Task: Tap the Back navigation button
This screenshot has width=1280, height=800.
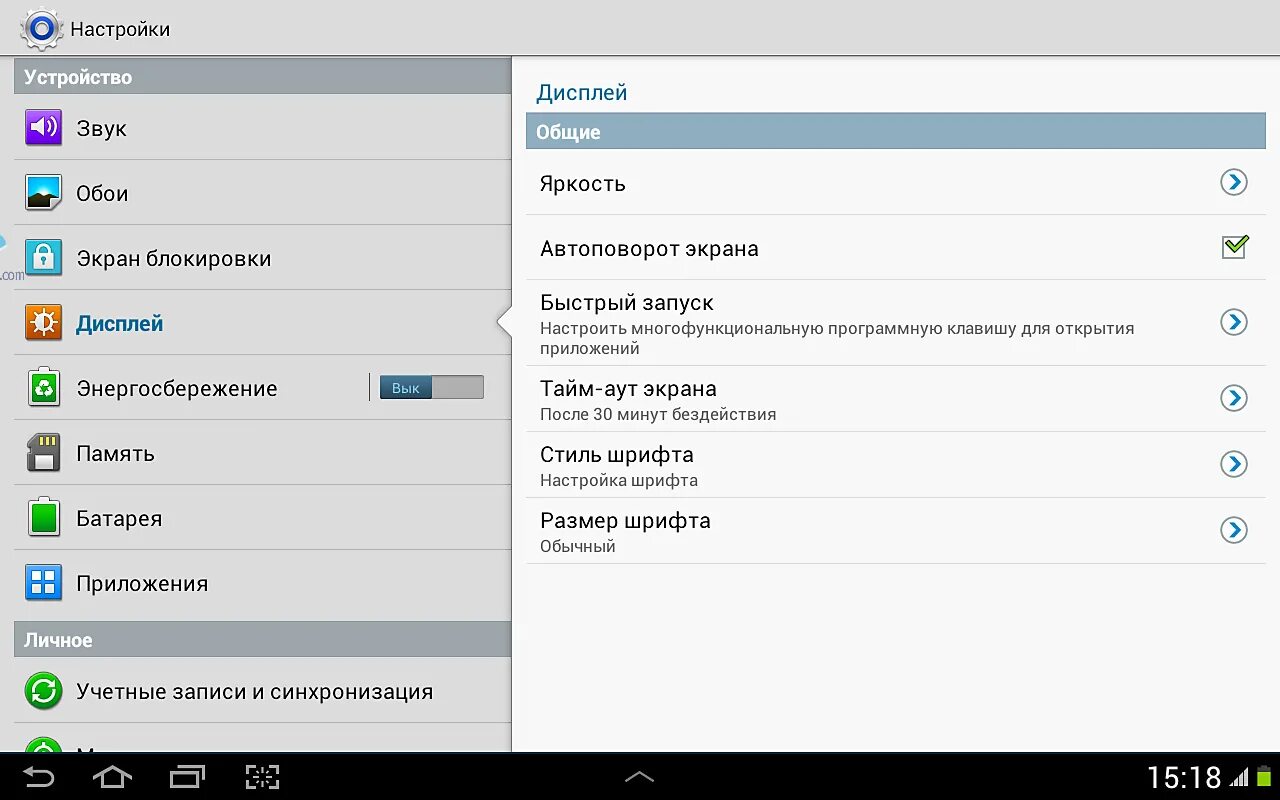Action: 39,777
